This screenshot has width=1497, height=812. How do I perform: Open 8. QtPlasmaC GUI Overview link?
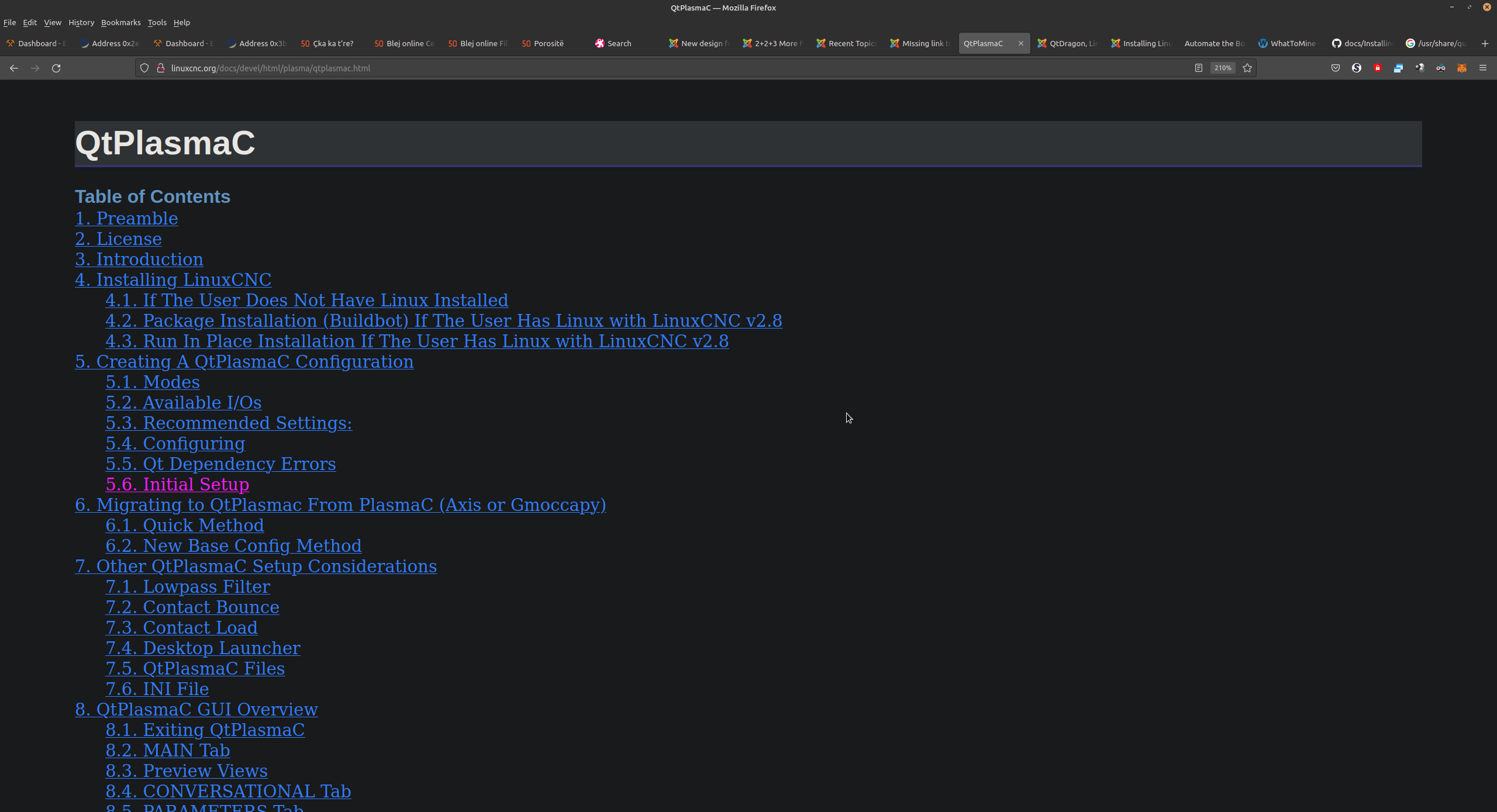[x=196, y=709]
